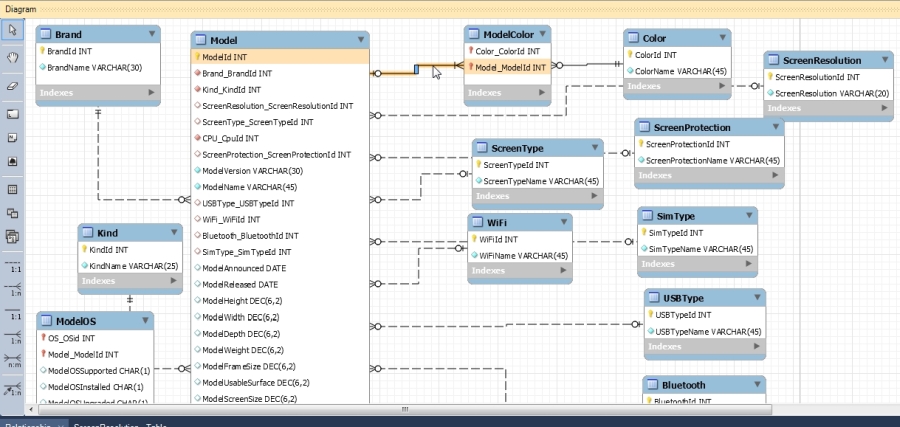
Task: Choose n:m relationship tool
Action: tap(13, 360)
